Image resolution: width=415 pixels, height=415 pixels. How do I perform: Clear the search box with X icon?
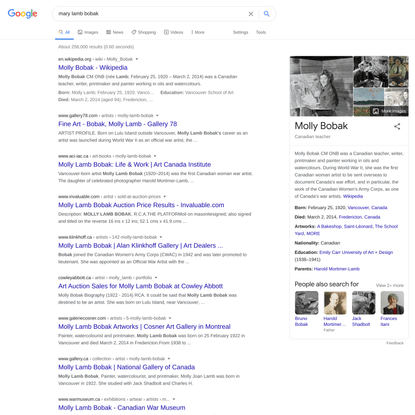coord(251,14)
